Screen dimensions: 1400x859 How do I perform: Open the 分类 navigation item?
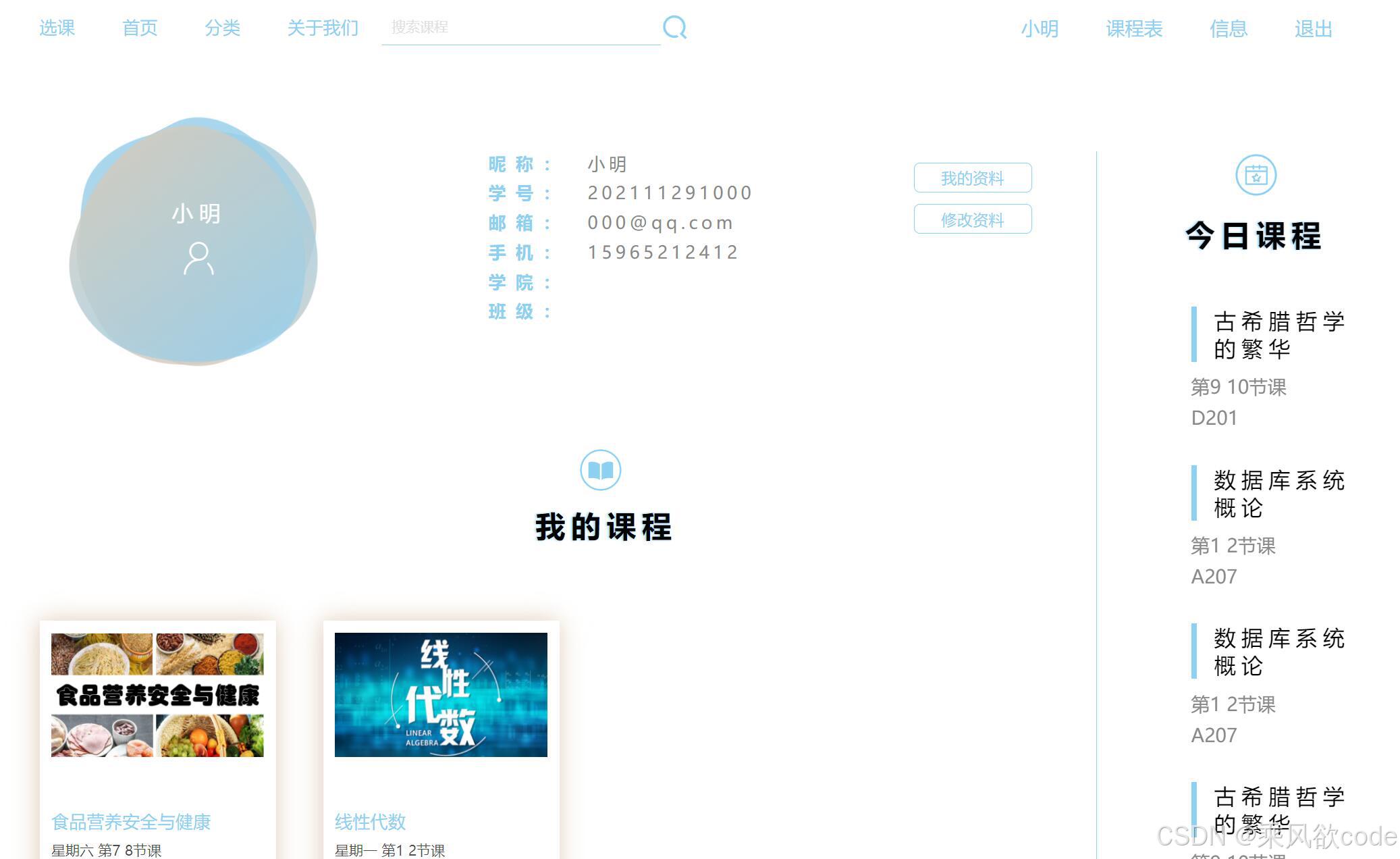pos(222,28)
